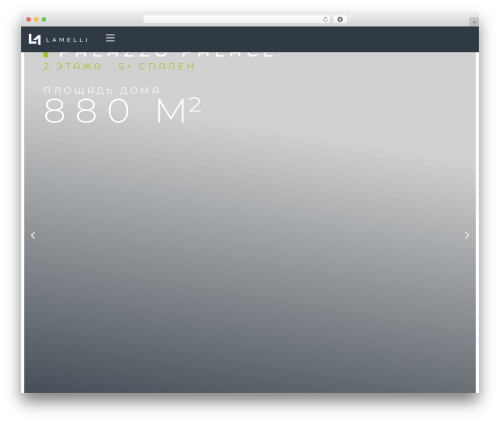Viewport: 500px width, 423px height.
Task: Open the hamburger menu in header
Action: coord(110,38)
